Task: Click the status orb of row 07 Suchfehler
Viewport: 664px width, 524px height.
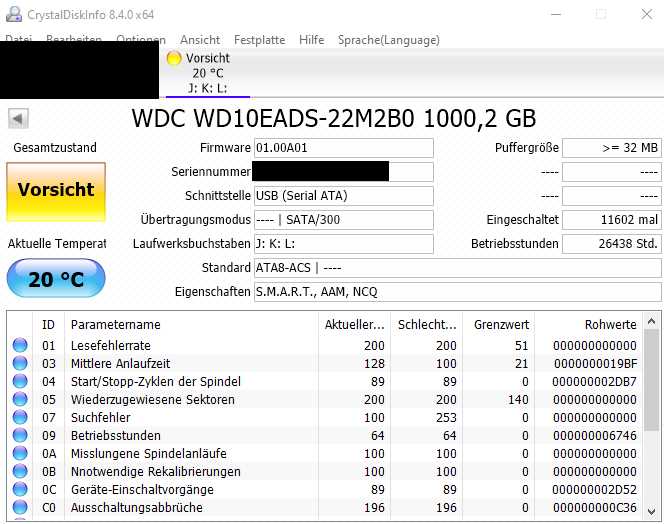Action: (20, 417)
